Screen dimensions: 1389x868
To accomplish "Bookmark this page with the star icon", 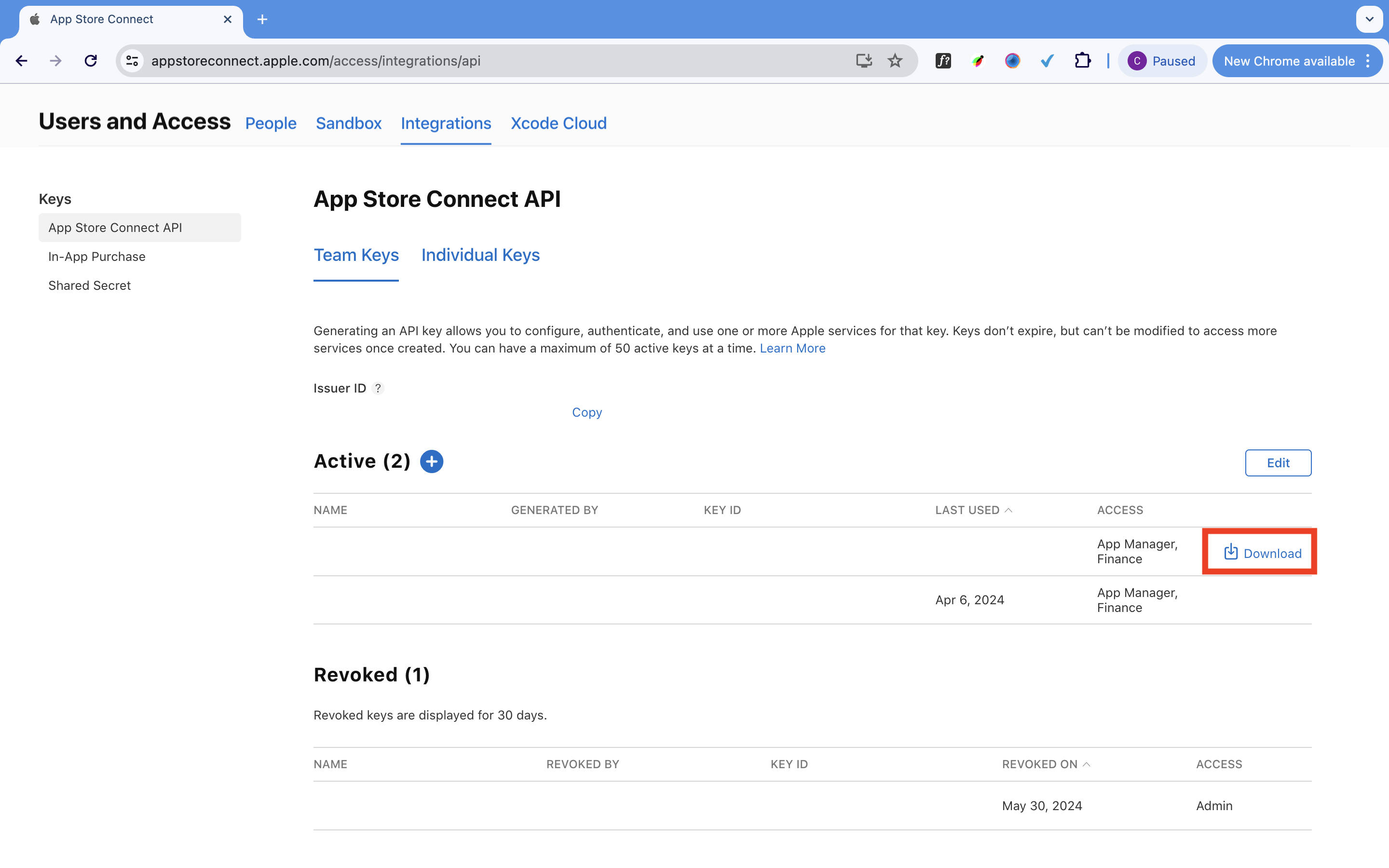I will 895,61.
